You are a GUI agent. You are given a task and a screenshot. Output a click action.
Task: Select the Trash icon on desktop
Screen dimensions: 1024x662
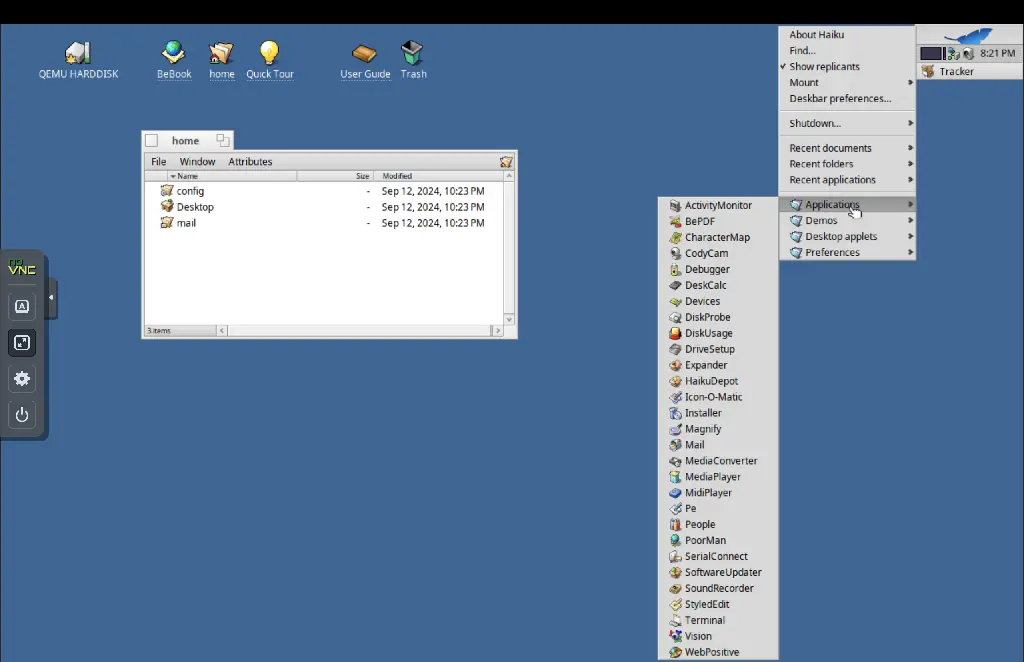click(412, 53)
